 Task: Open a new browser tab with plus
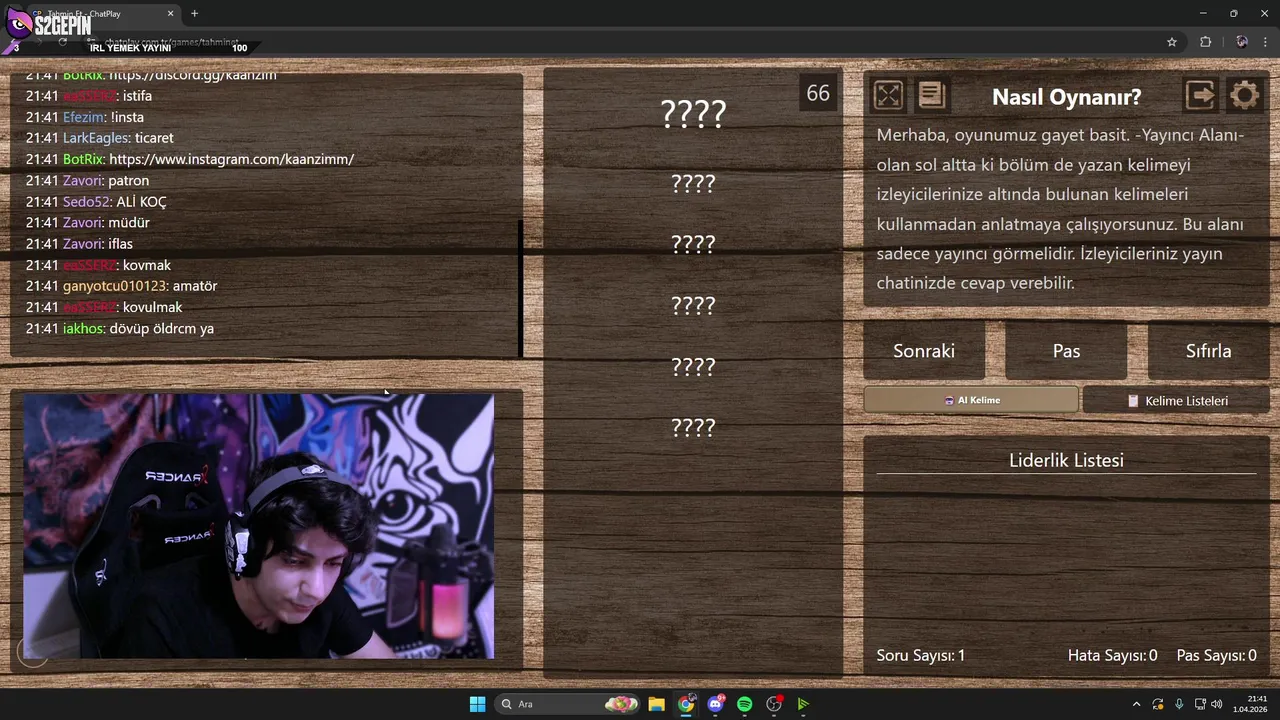point(194,14)
